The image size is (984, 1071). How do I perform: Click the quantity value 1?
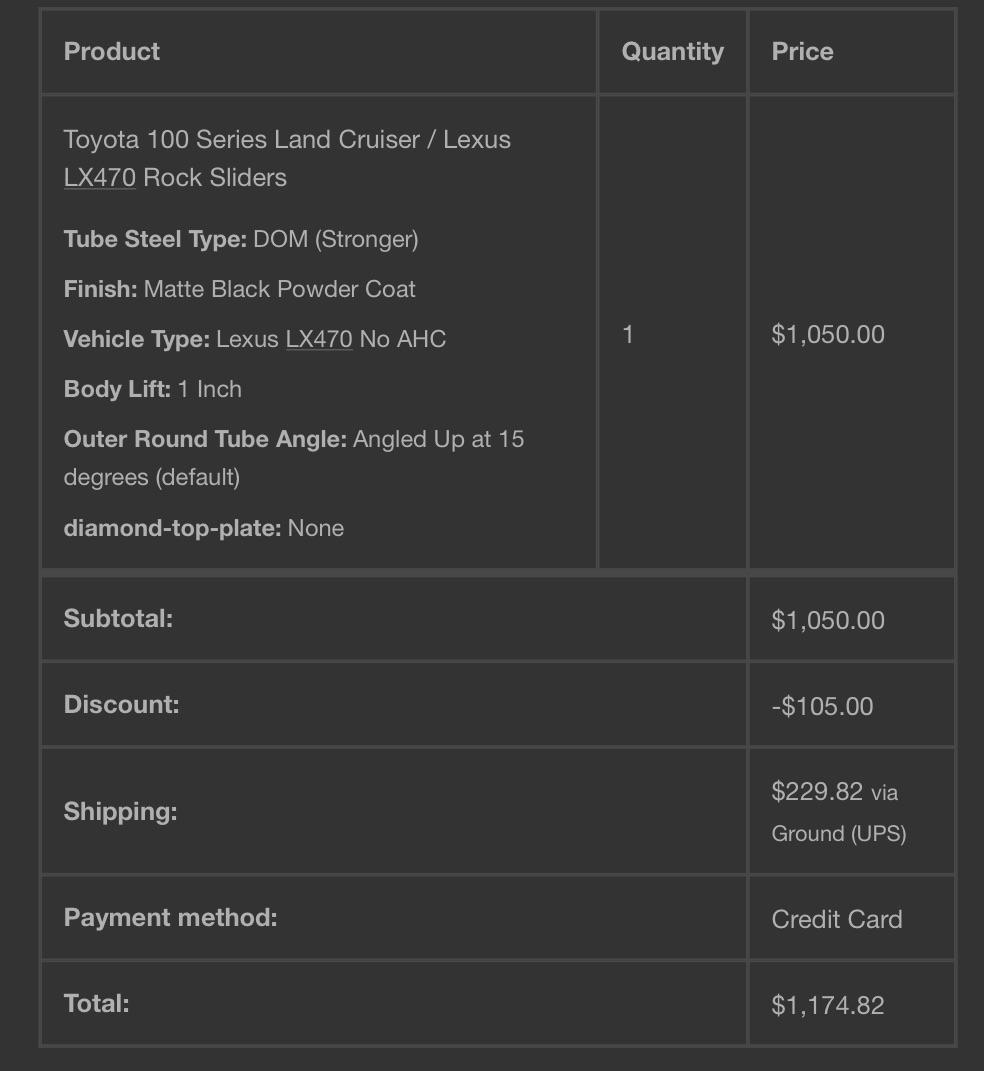[628, 335]
